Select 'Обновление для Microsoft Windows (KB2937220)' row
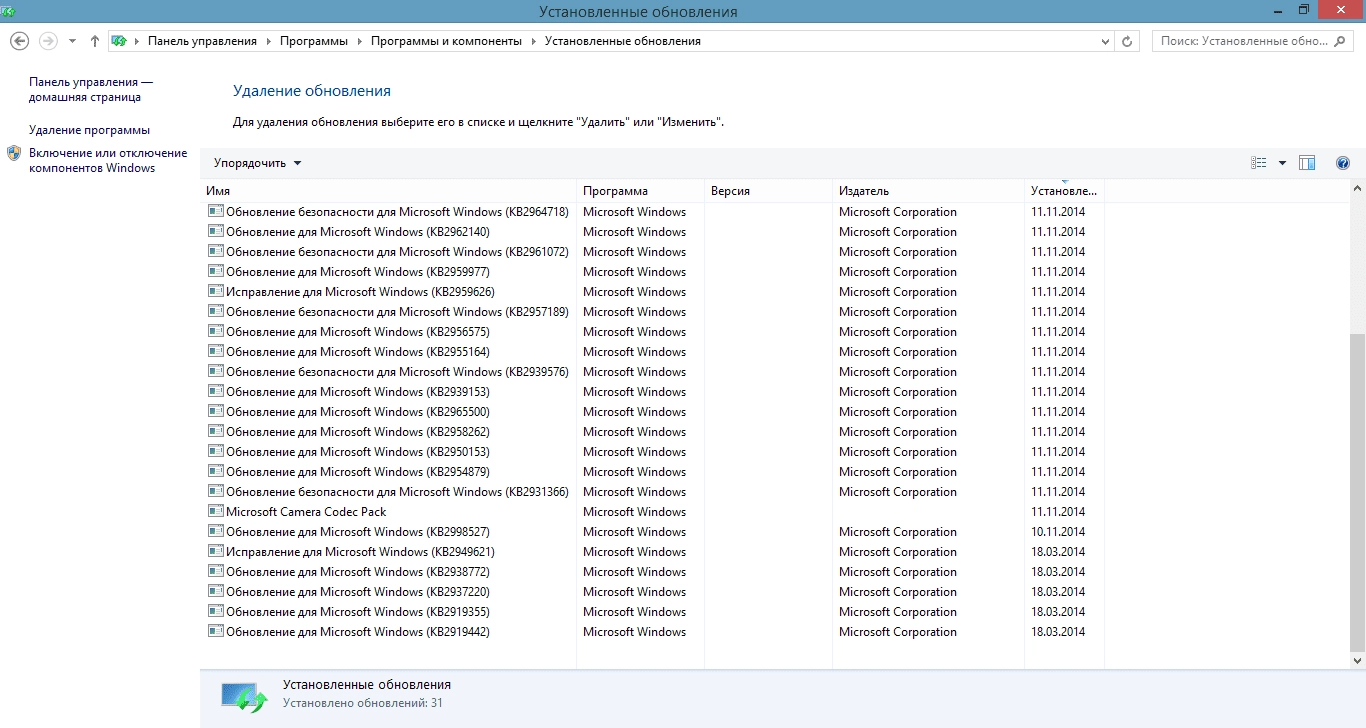 [x=653, y=592]
